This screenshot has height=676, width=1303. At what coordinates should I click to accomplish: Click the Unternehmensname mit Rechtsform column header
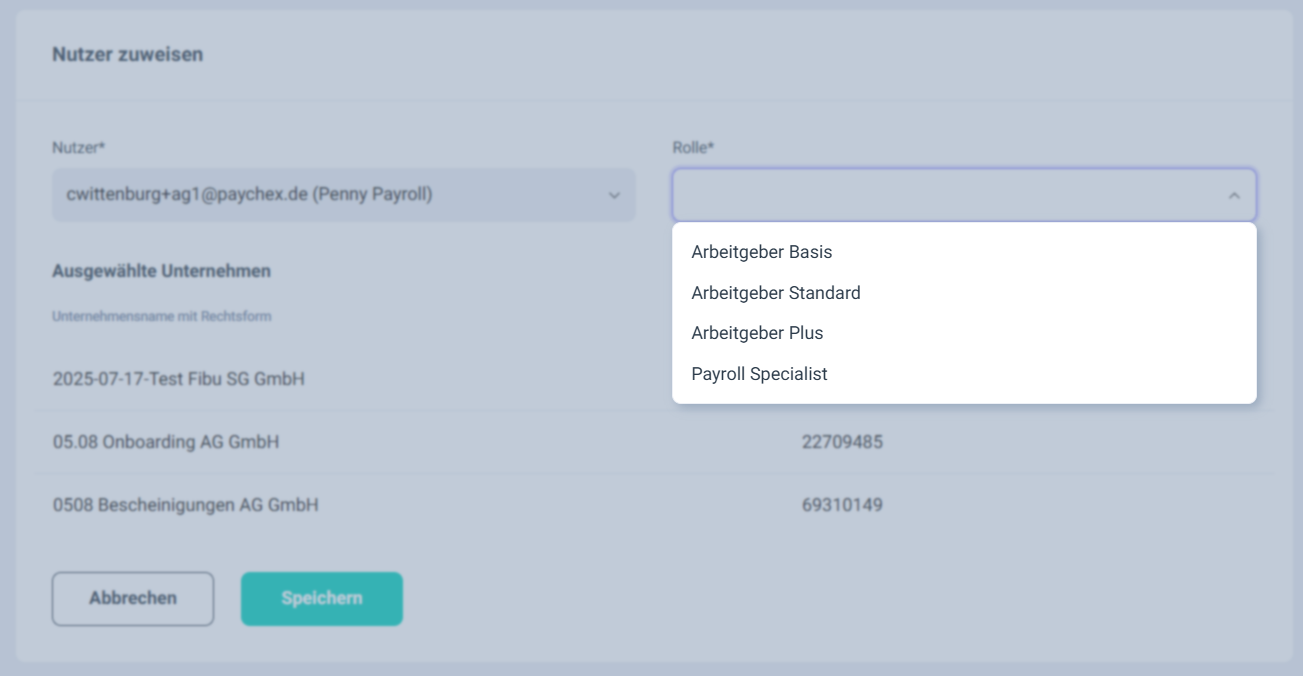(x=162, y=317)
